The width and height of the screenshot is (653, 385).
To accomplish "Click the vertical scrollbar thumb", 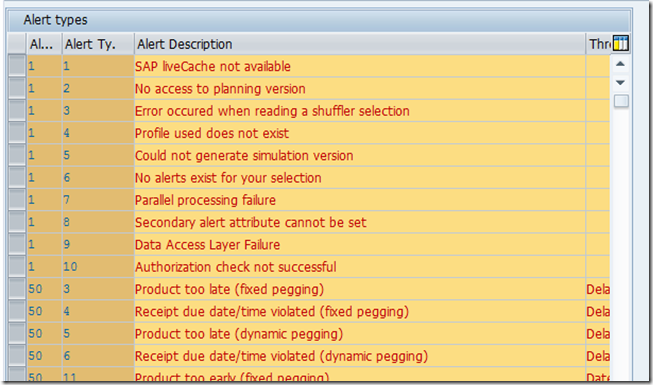I will pyautogui.click(x=621, y=100).
